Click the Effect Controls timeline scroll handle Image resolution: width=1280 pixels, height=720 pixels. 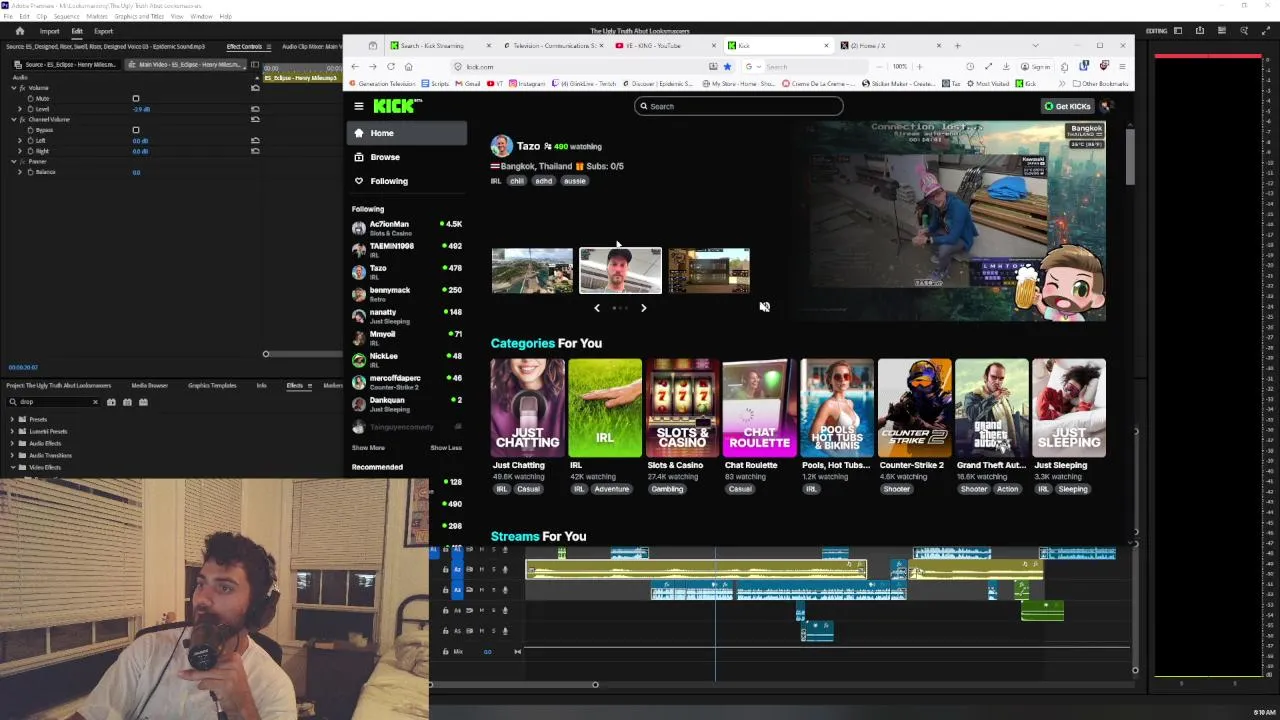(x=265, y=354)
